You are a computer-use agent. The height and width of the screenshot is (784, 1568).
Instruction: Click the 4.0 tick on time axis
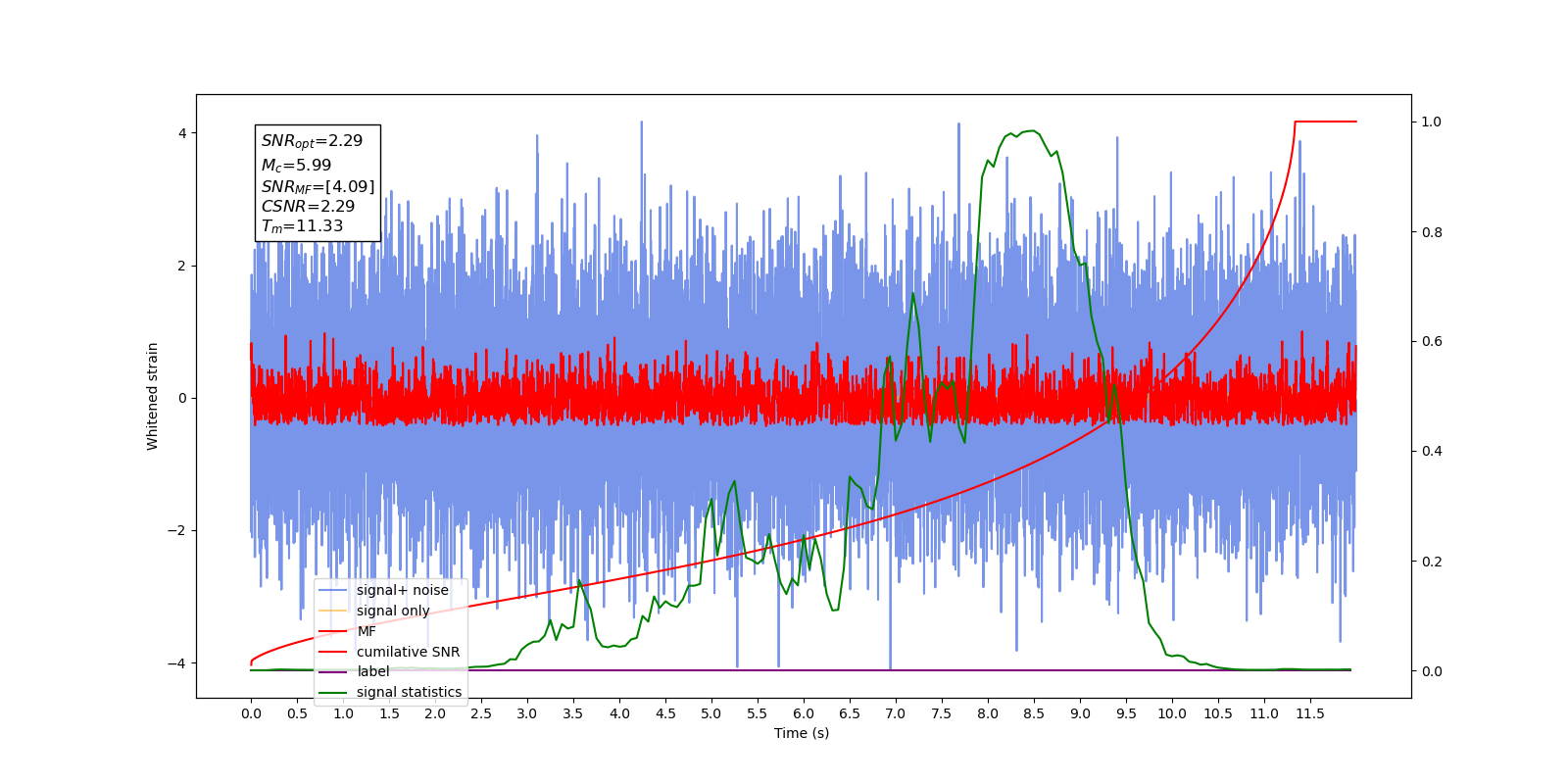pos(619,713)
